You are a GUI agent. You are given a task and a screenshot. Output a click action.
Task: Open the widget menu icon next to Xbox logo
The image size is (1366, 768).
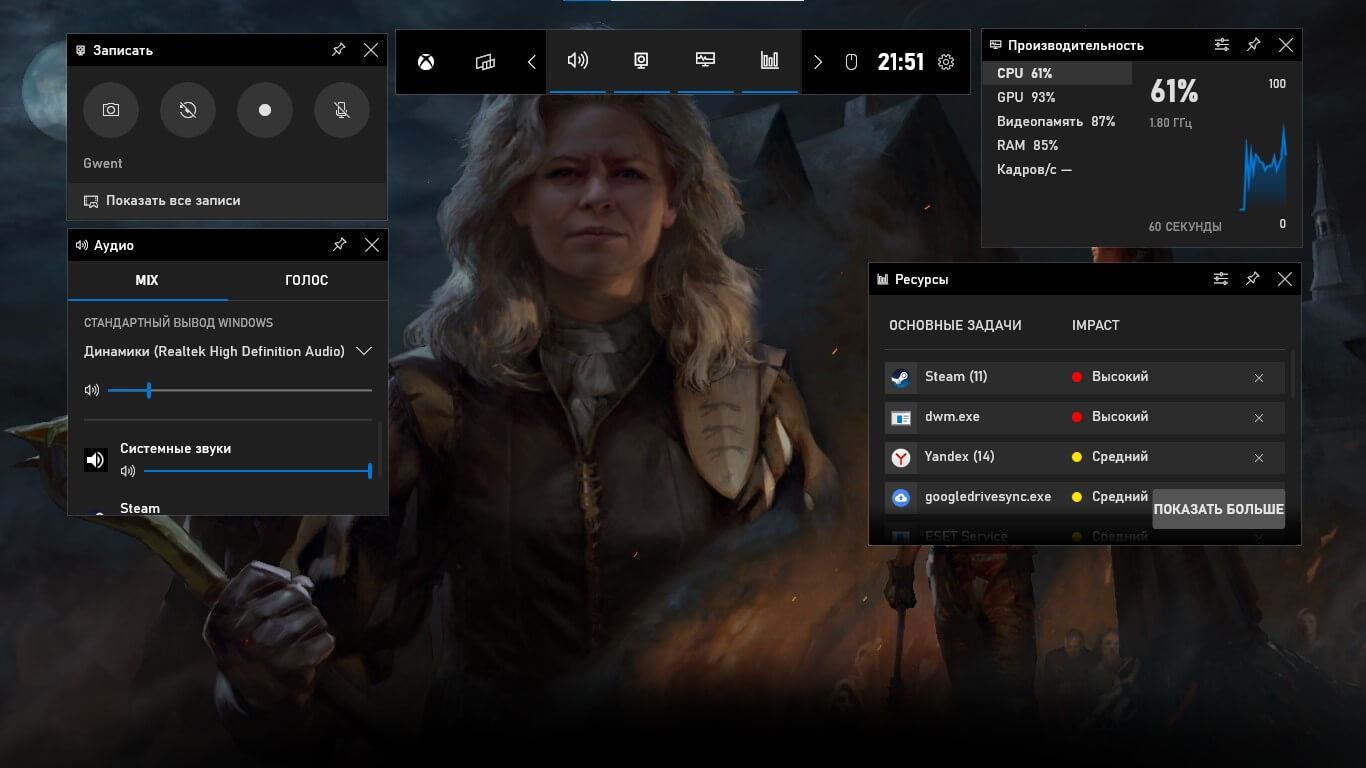pyautogui.click(x=484, y=61)
